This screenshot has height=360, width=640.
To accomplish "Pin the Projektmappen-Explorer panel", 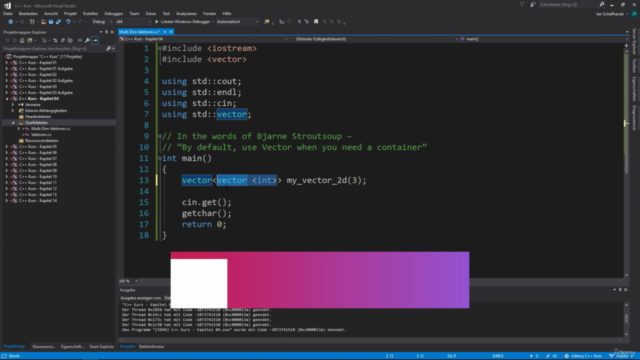I will (107, 32).
